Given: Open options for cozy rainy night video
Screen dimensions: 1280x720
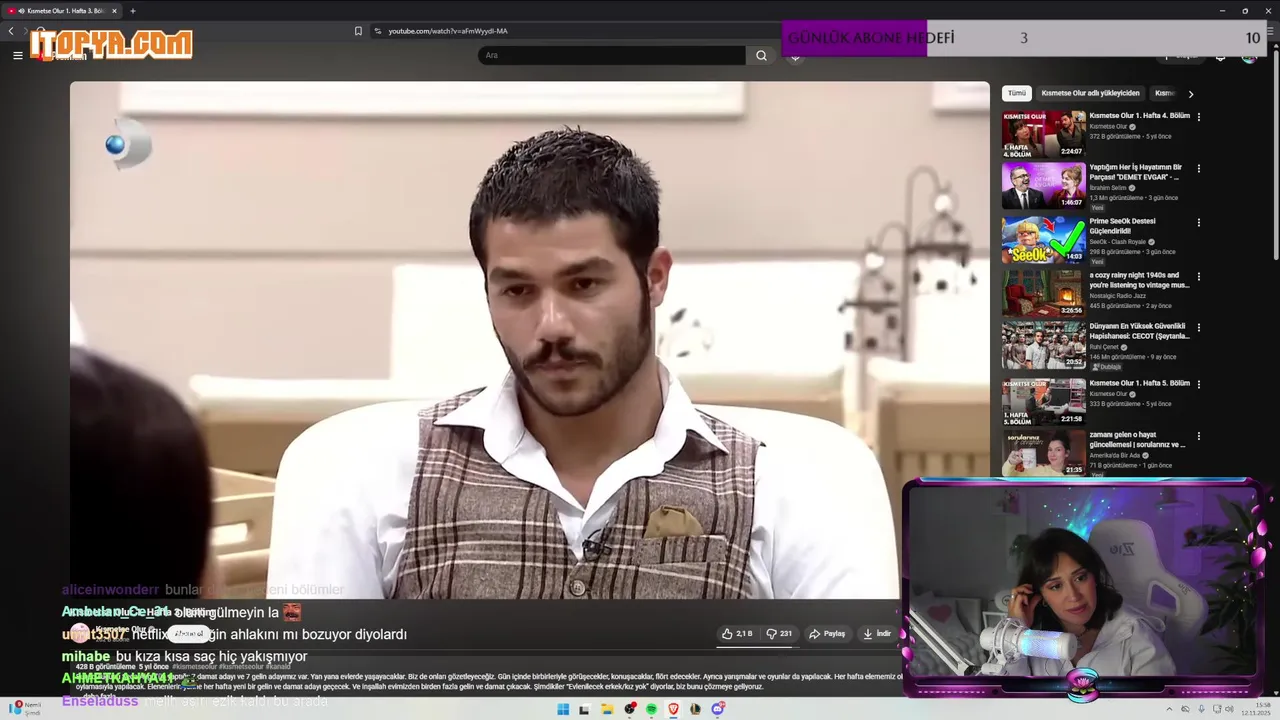Looking at the screenshot, I should click(1199, 276).
